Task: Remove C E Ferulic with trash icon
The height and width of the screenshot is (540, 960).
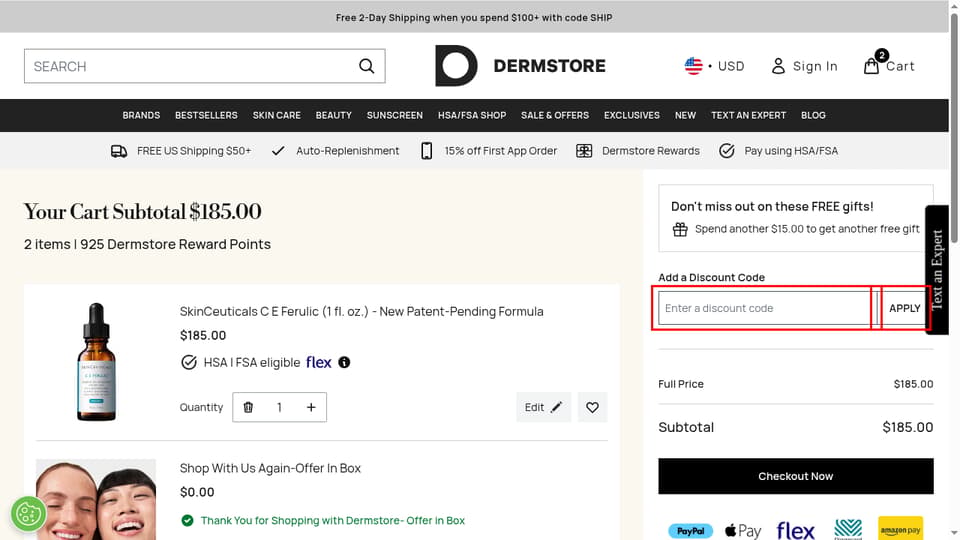Action: (248, 407)
